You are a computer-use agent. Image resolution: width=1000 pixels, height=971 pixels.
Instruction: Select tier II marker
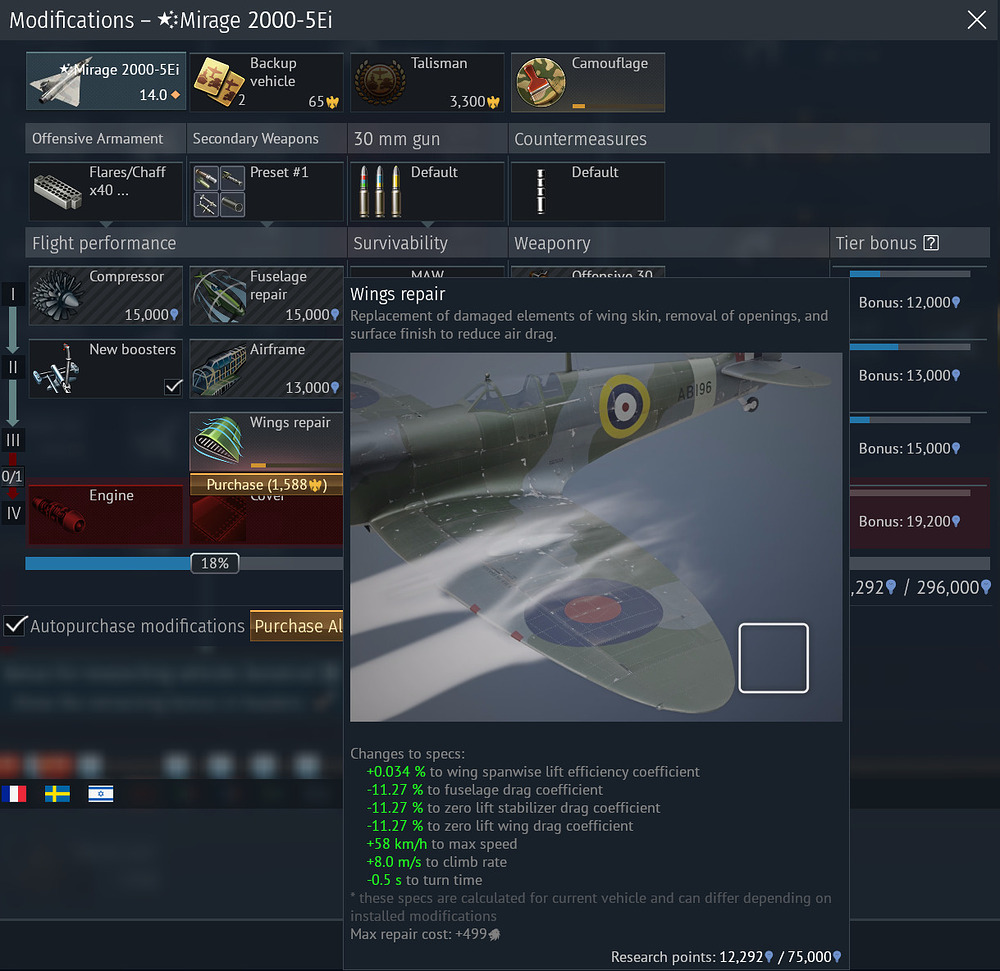click(13, 367)
